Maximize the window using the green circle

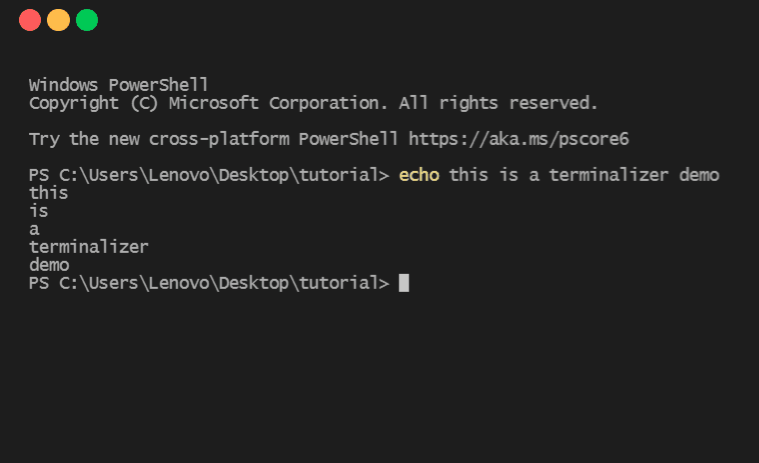[x=87, y=20]
